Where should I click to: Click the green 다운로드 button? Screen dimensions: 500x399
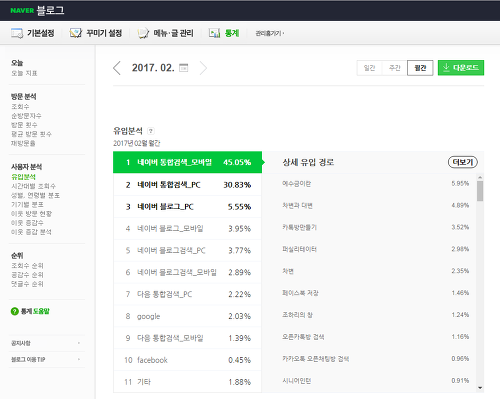[461, 68]
